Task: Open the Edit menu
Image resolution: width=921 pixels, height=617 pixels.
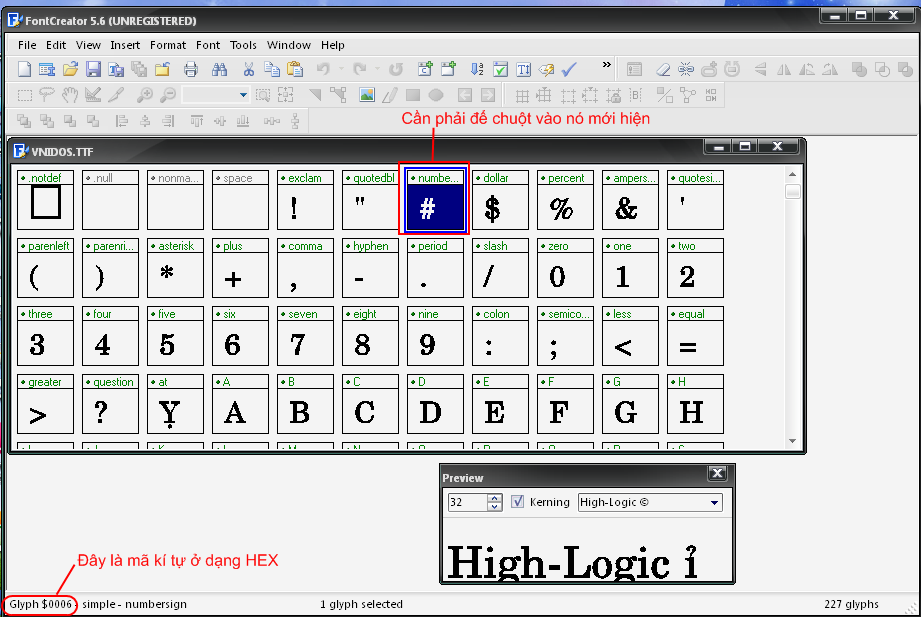Action: (56, 45)
